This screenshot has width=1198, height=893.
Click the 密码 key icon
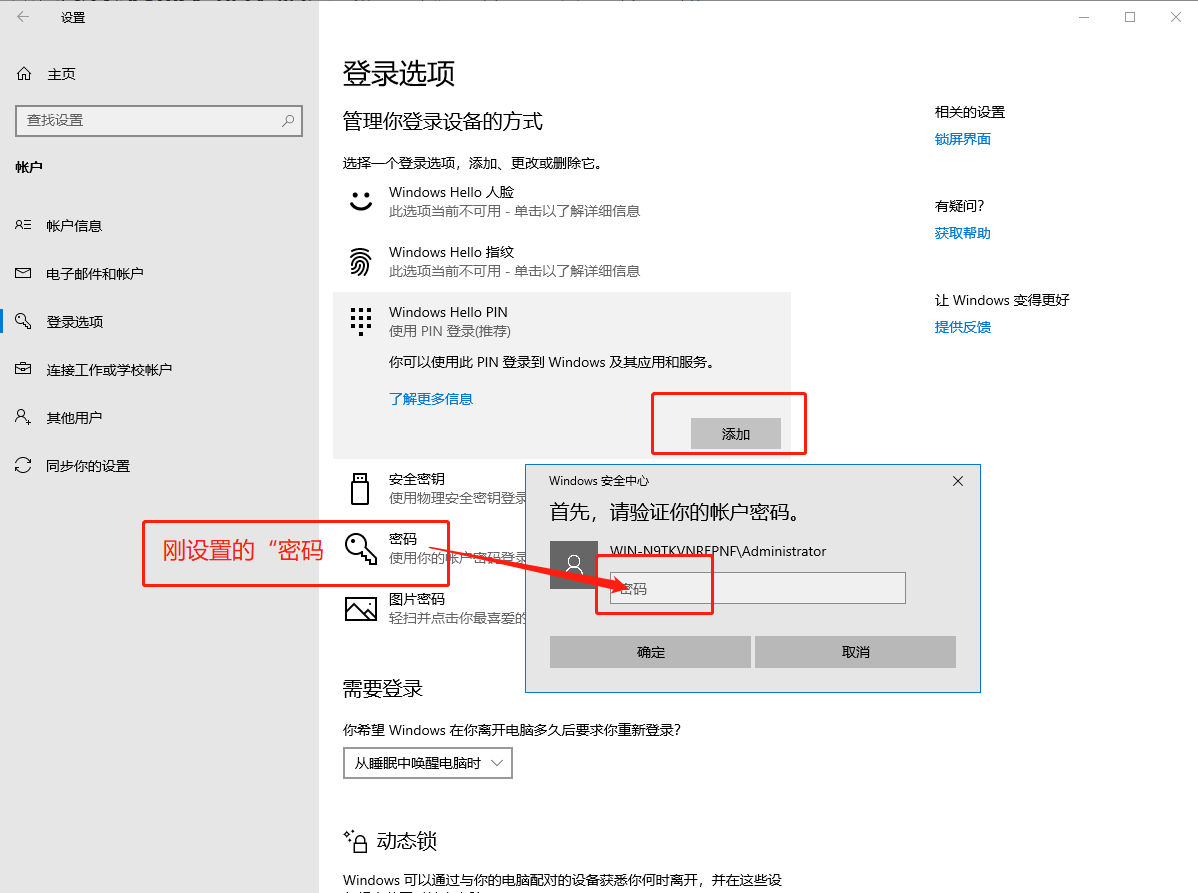click(360, 547)
